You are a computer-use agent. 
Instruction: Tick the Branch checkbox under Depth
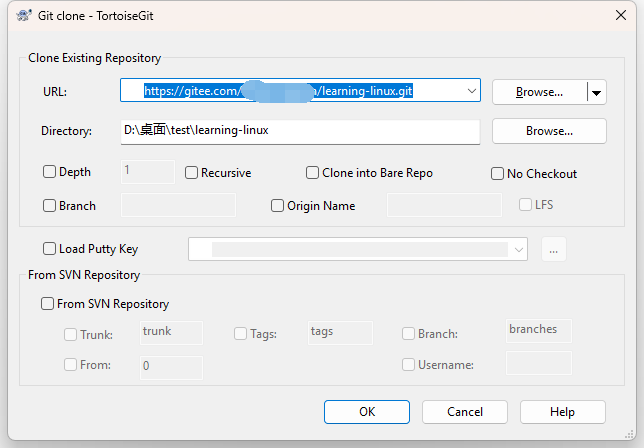(49, 205)
